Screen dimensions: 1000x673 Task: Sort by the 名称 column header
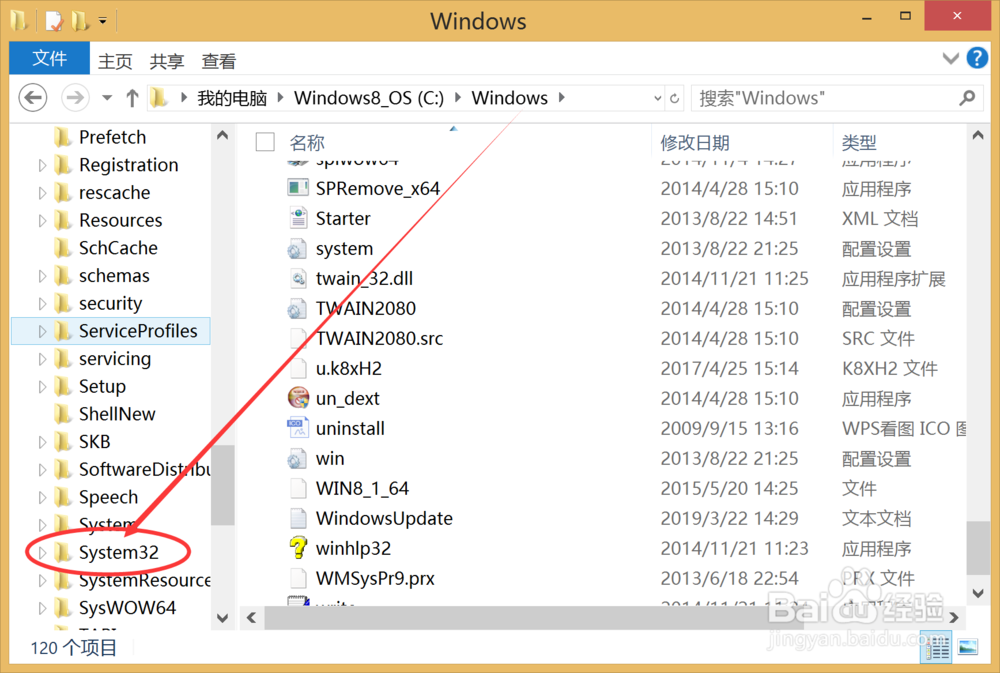click(x=307, y=142)
